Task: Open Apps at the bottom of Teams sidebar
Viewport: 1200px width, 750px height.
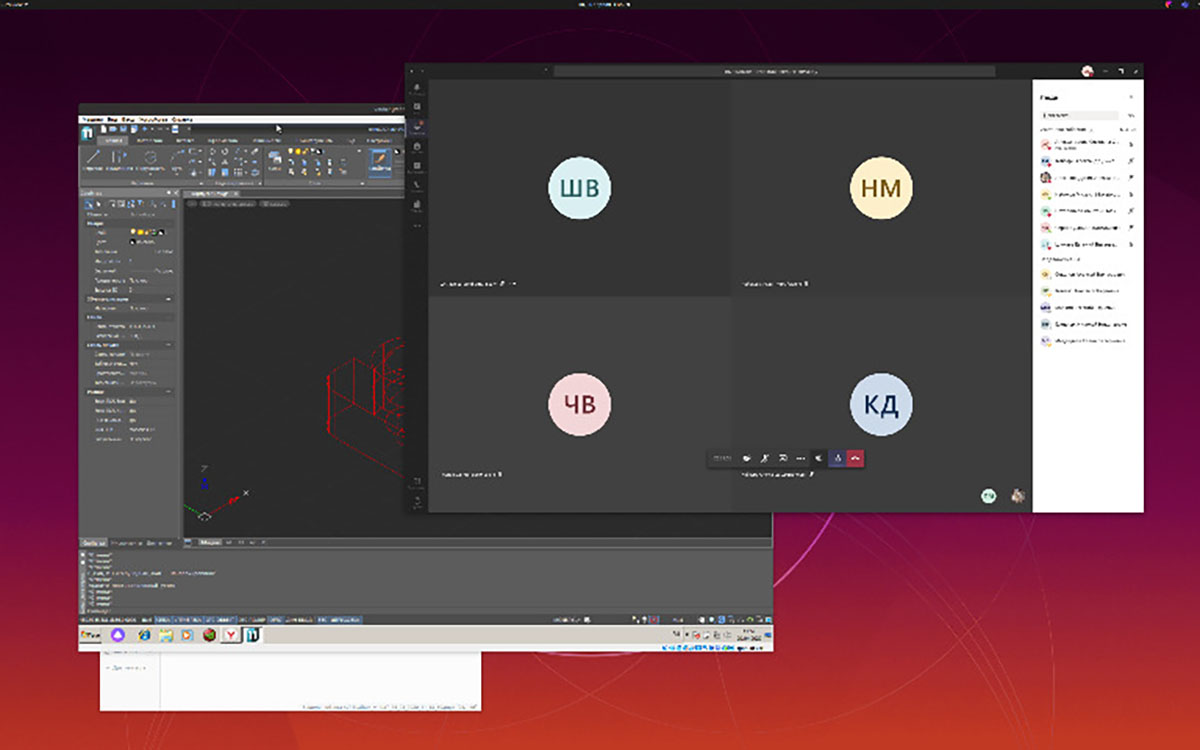Action: point(417,483)
